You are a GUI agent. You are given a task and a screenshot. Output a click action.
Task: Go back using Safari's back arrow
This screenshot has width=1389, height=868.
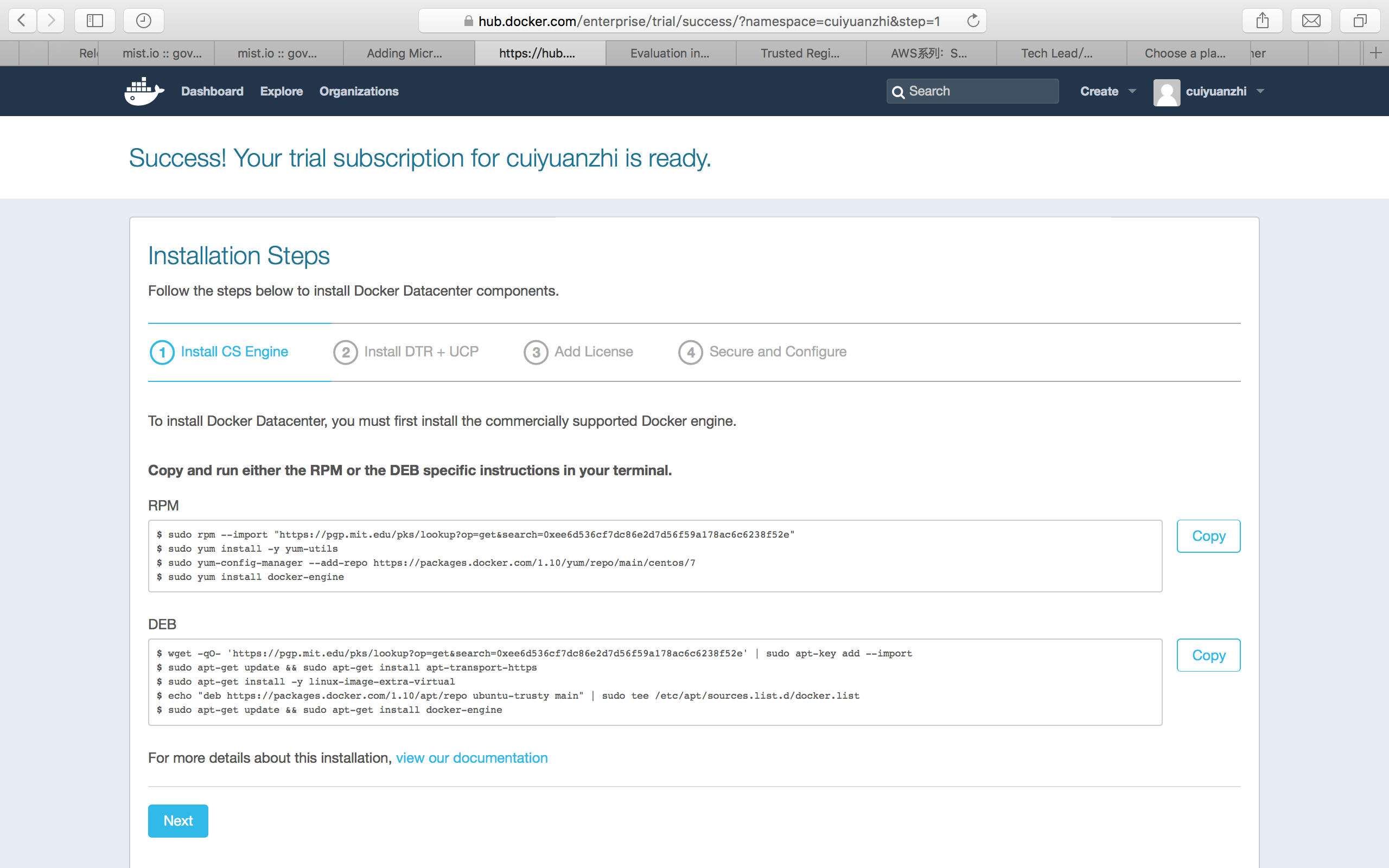[x=22, y=21]
